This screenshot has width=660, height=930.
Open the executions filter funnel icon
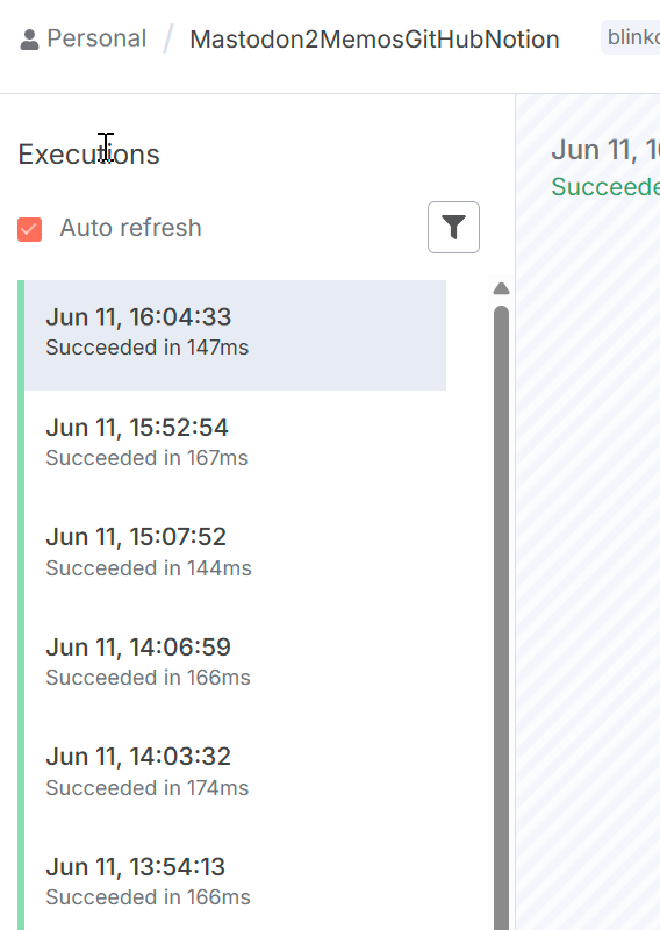454,227
